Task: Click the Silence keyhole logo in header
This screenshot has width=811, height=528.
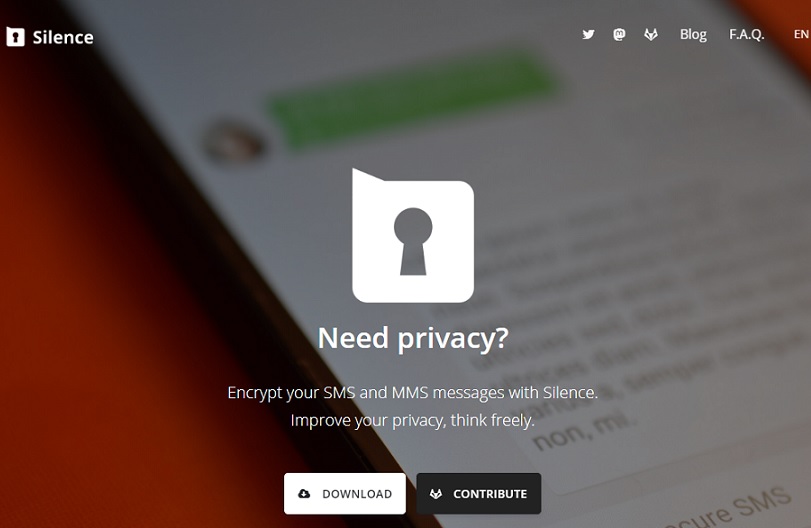Action: [16, 37]
